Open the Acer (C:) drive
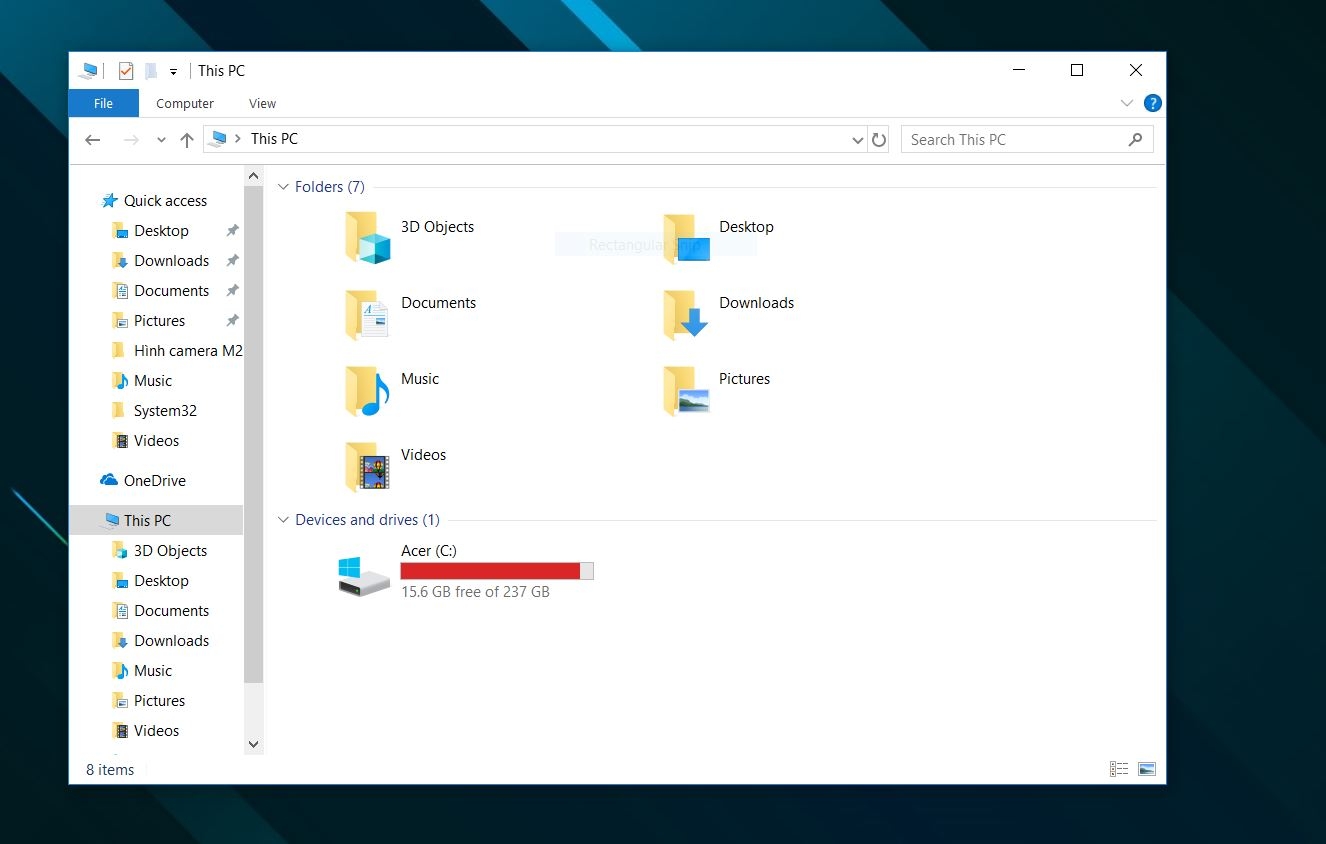Image resolution: width=1326 pixels, height=844 pixels. pyautogui.click(x=430, y=550)
